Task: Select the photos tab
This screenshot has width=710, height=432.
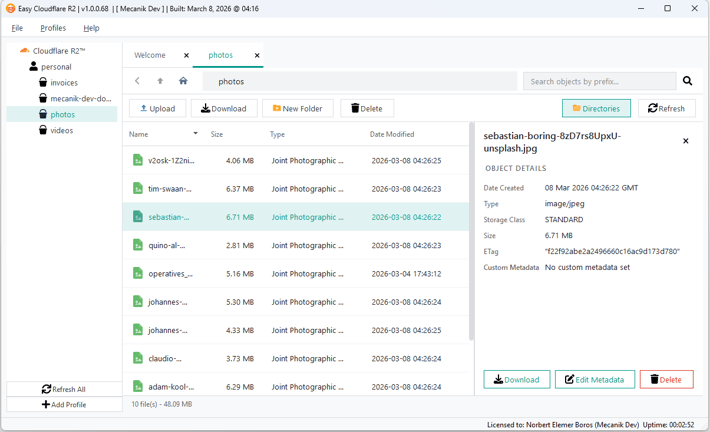Action: tap(221, 55)
